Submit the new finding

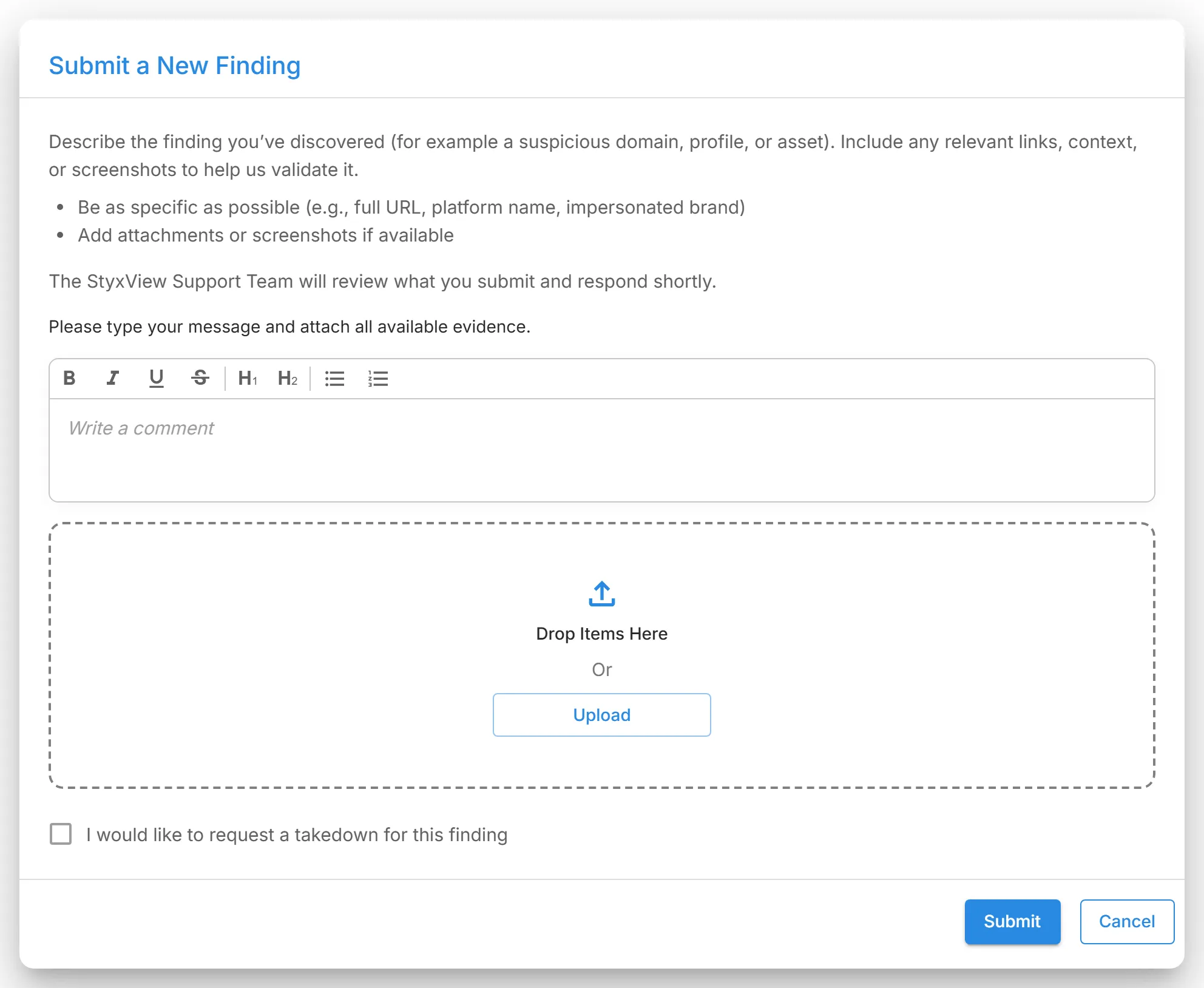tap(1012, 921)
